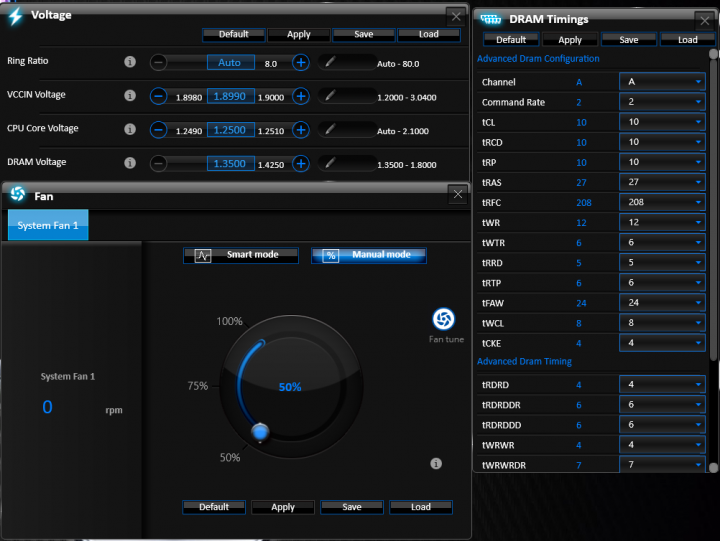Decrease VCCIN Voltage with minus button
This screenshot has height=541, width=720.
tap(158, 96)
